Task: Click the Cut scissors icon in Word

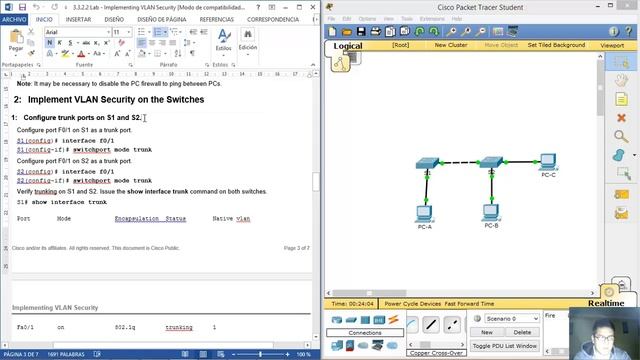Action: tap(31, 31)
